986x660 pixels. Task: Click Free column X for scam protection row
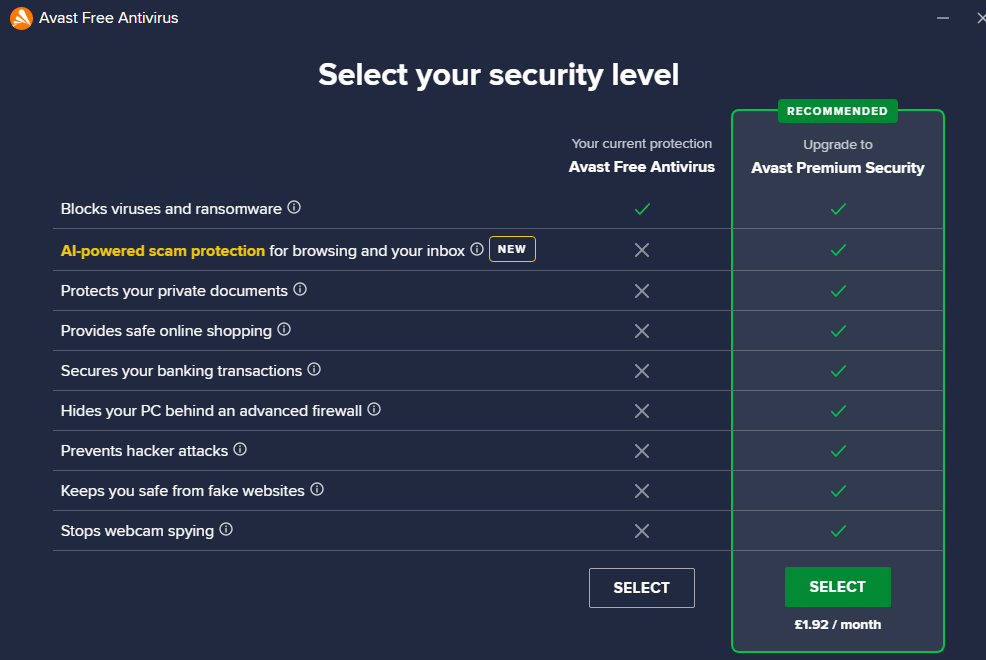[x=642, y=250]
